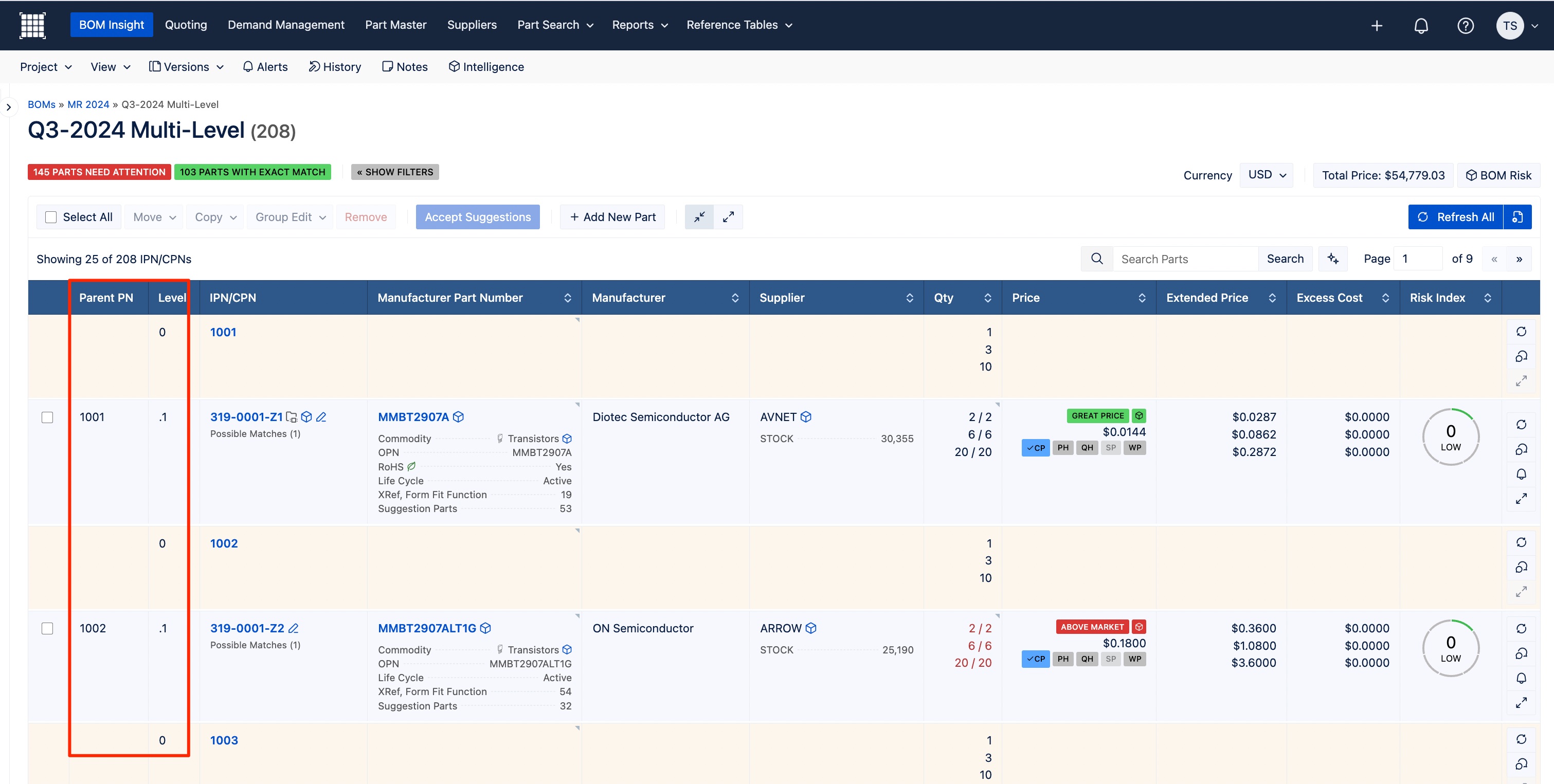Image resolution: width=1554 pixels, height=784 pixels.
Task: Open the app grid launcher icon
Action: [32, 25]
